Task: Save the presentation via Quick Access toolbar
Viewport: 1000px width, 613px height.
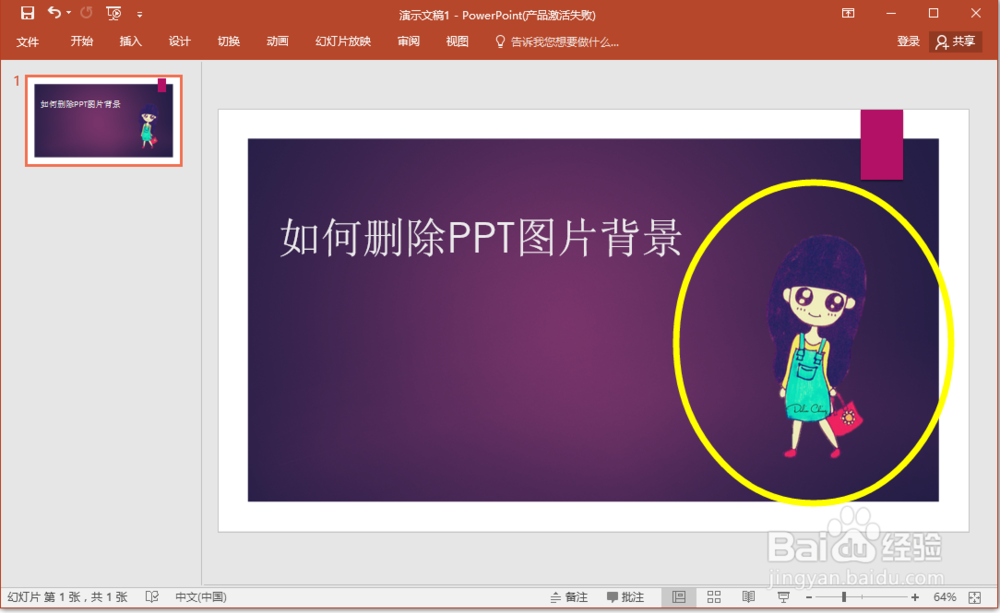Action: [x=26, y=13]
